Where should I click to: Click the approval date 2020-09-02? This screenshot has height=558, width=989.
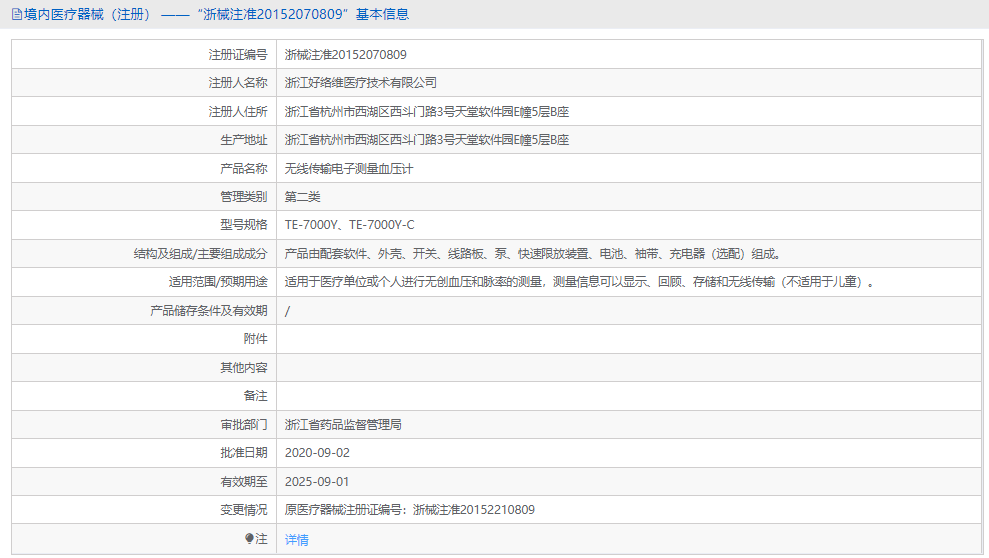click(x=317, y=453)
